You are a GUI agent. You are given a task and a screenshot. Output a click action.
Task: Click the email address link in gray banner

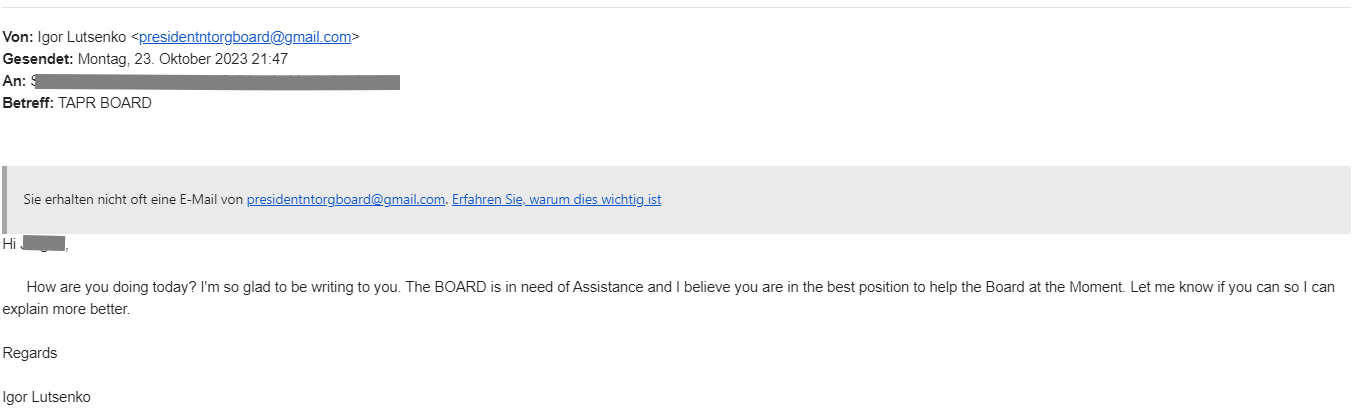[x=345, y=199]
